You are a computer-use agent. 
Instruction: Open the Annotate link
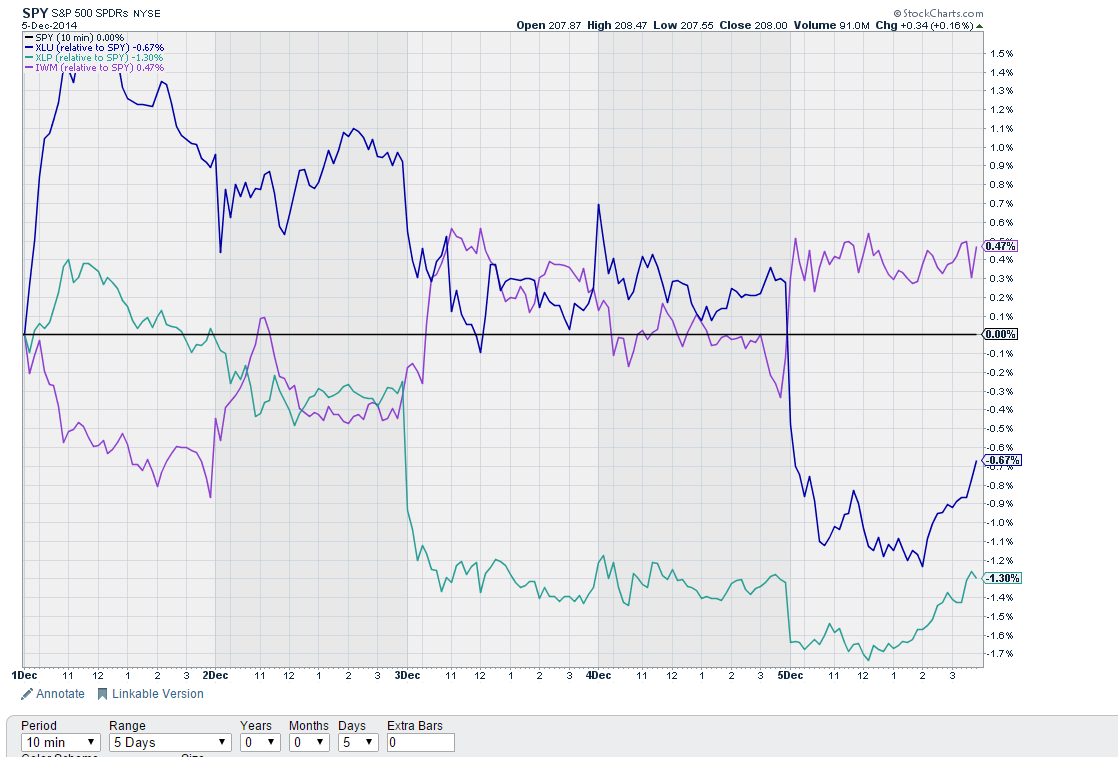point(60,694)
